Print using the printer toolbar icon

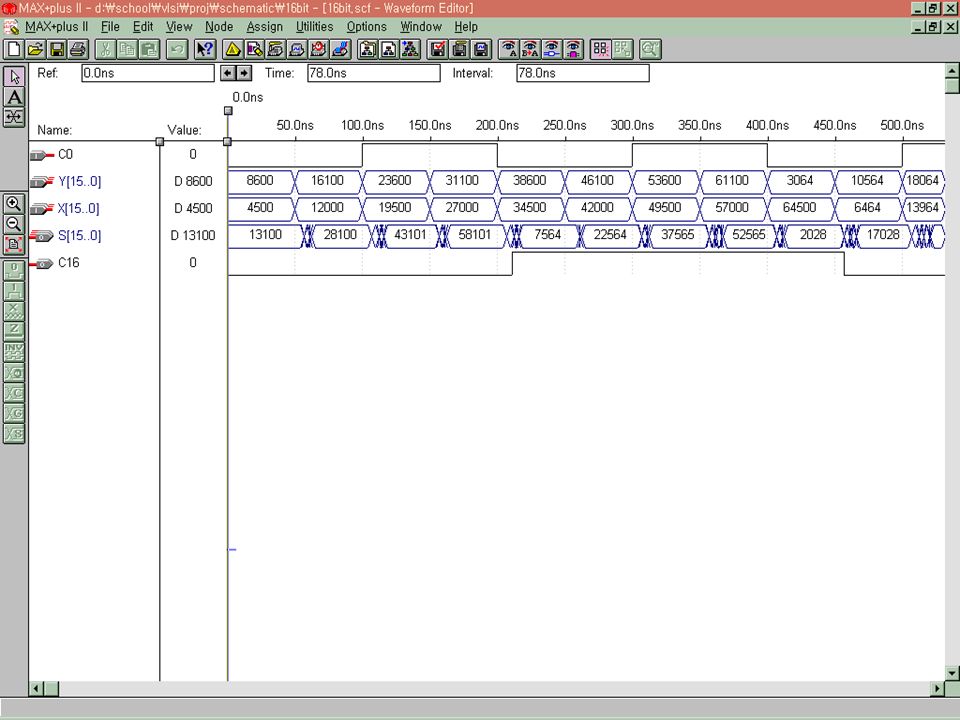point(78,49)
